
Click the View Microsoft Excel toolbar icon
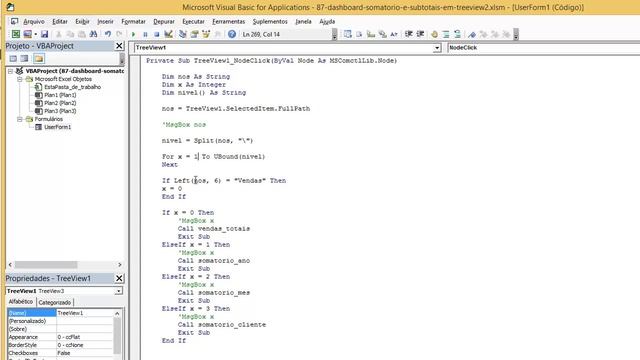click(x=16, y=34)
